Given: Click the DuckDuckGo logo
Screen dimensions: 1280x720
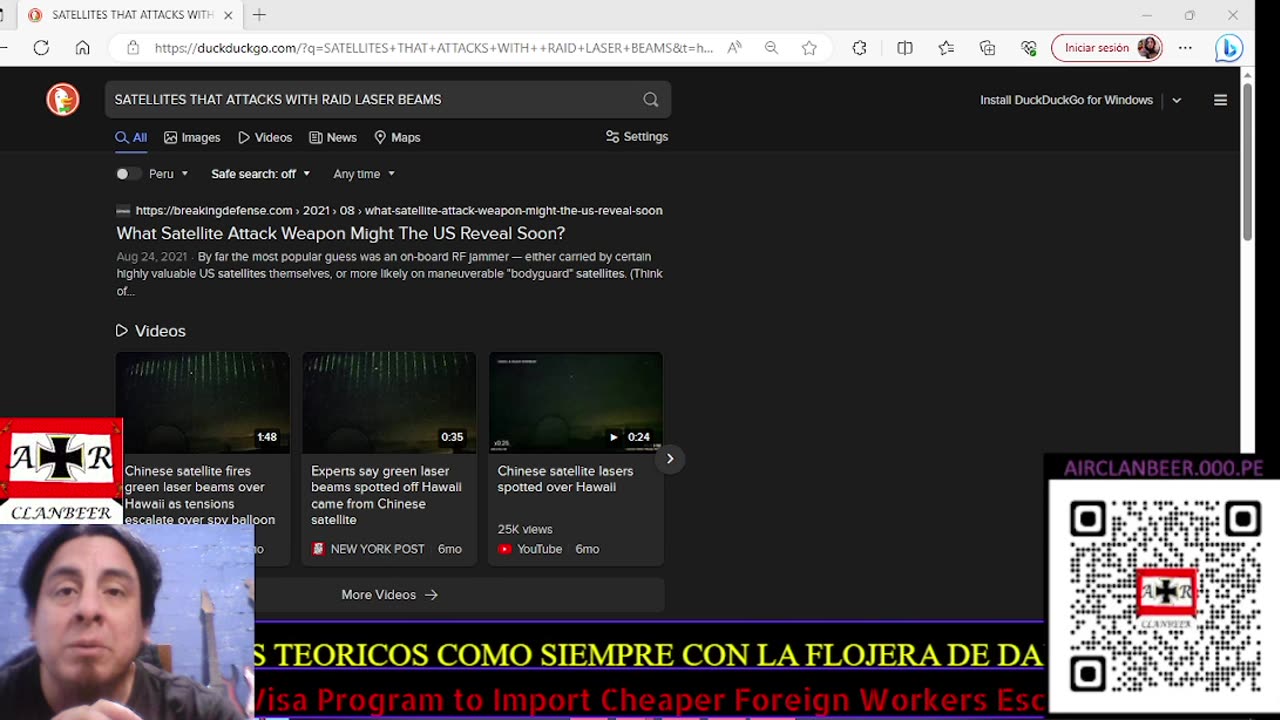Looking at the screenshot, I should click(x=62, y=100).
